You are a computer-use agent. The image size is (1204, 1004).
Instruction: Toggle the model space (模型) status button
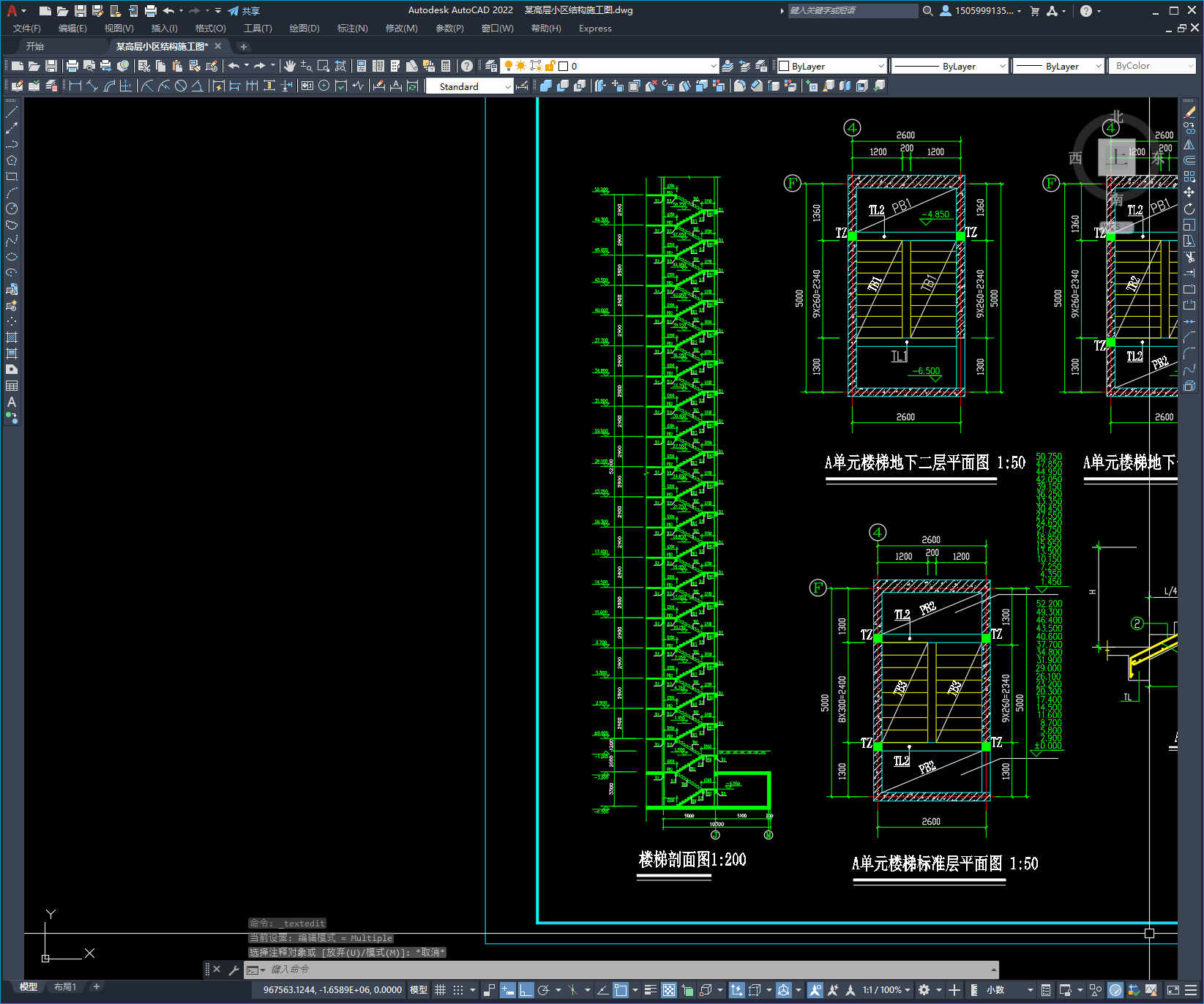419,990
